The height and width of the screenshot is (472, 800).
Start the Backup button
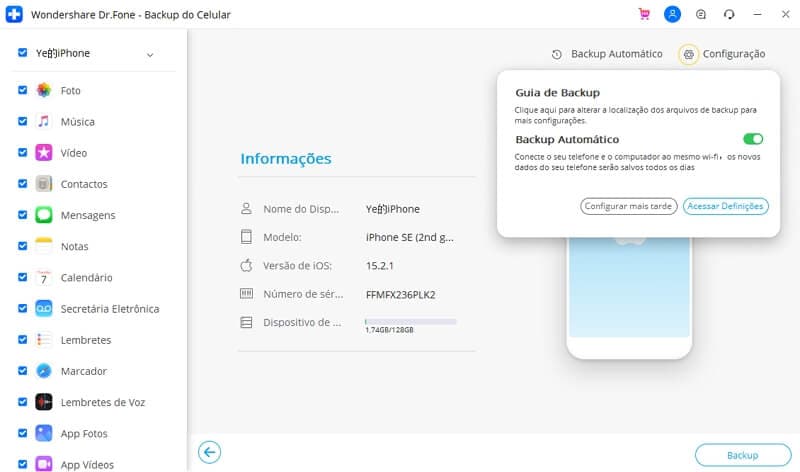pos(743,455)
